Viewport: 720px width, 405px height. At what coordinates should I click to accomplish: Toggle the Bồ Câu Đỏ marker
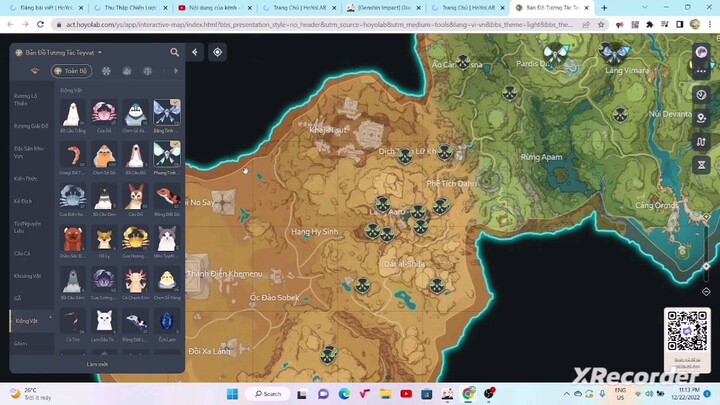(x=135, y=155)
